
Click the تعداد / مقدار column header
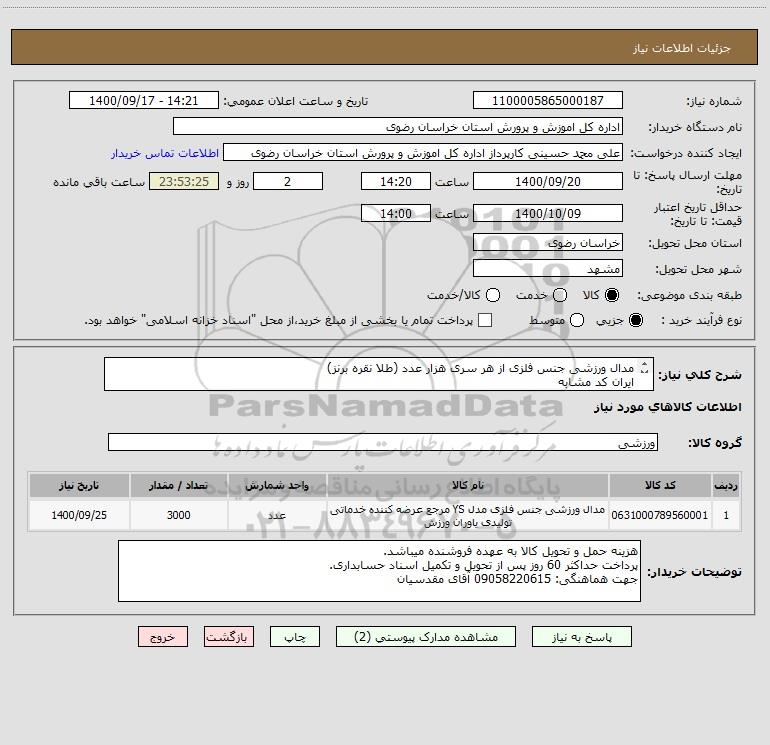[179, 485]
